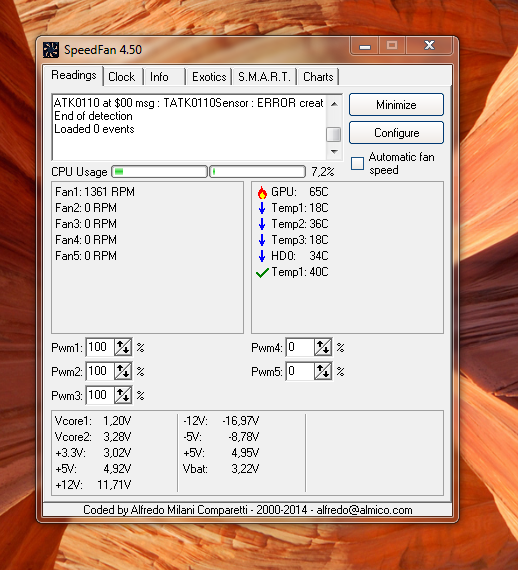518x570 pixels.
Task: Click the Pwm2 value field
Action: click(100, 372)
